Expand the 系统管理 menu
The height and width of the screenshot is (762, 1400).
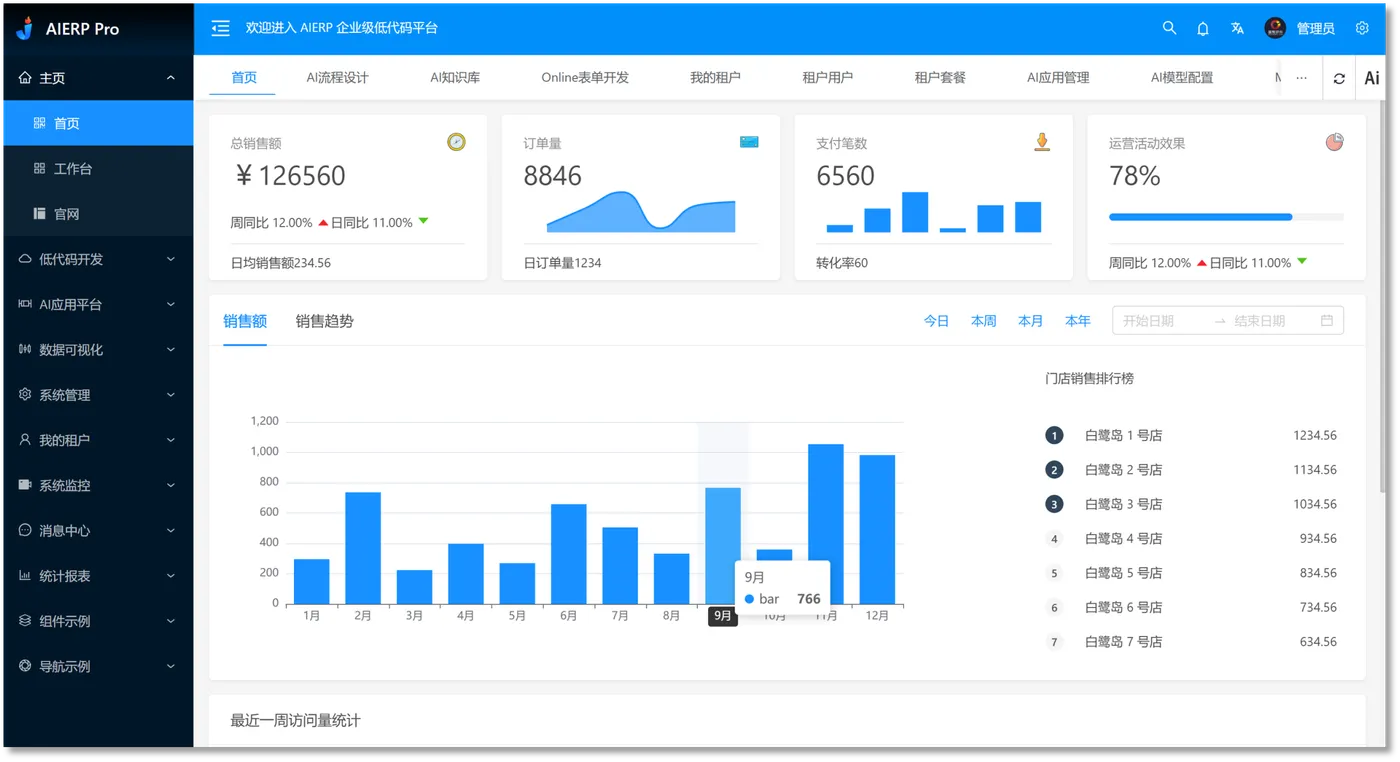tap(97, 395)
